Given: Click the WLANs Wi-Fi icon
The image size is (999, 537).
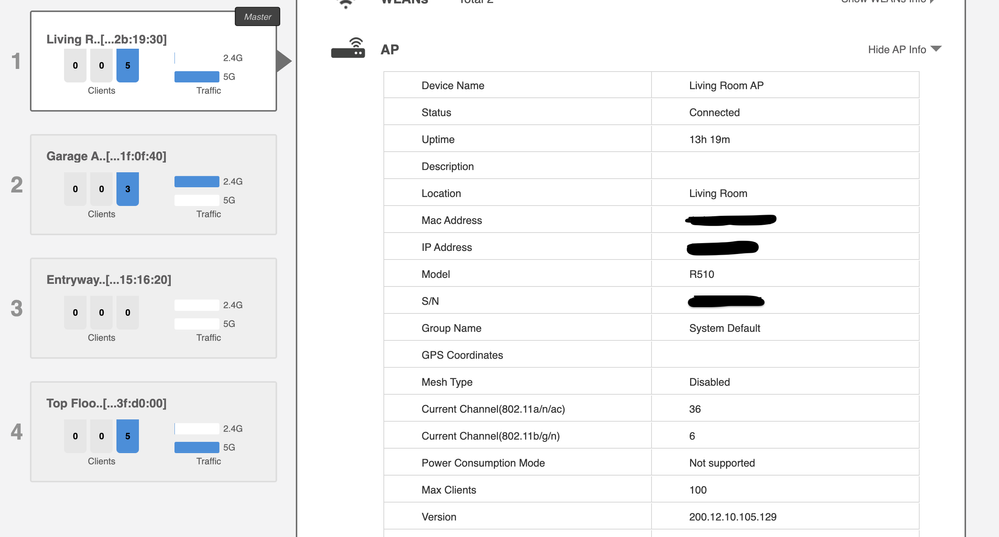Looking at the screenshot, I should click(x=346, y=4).
